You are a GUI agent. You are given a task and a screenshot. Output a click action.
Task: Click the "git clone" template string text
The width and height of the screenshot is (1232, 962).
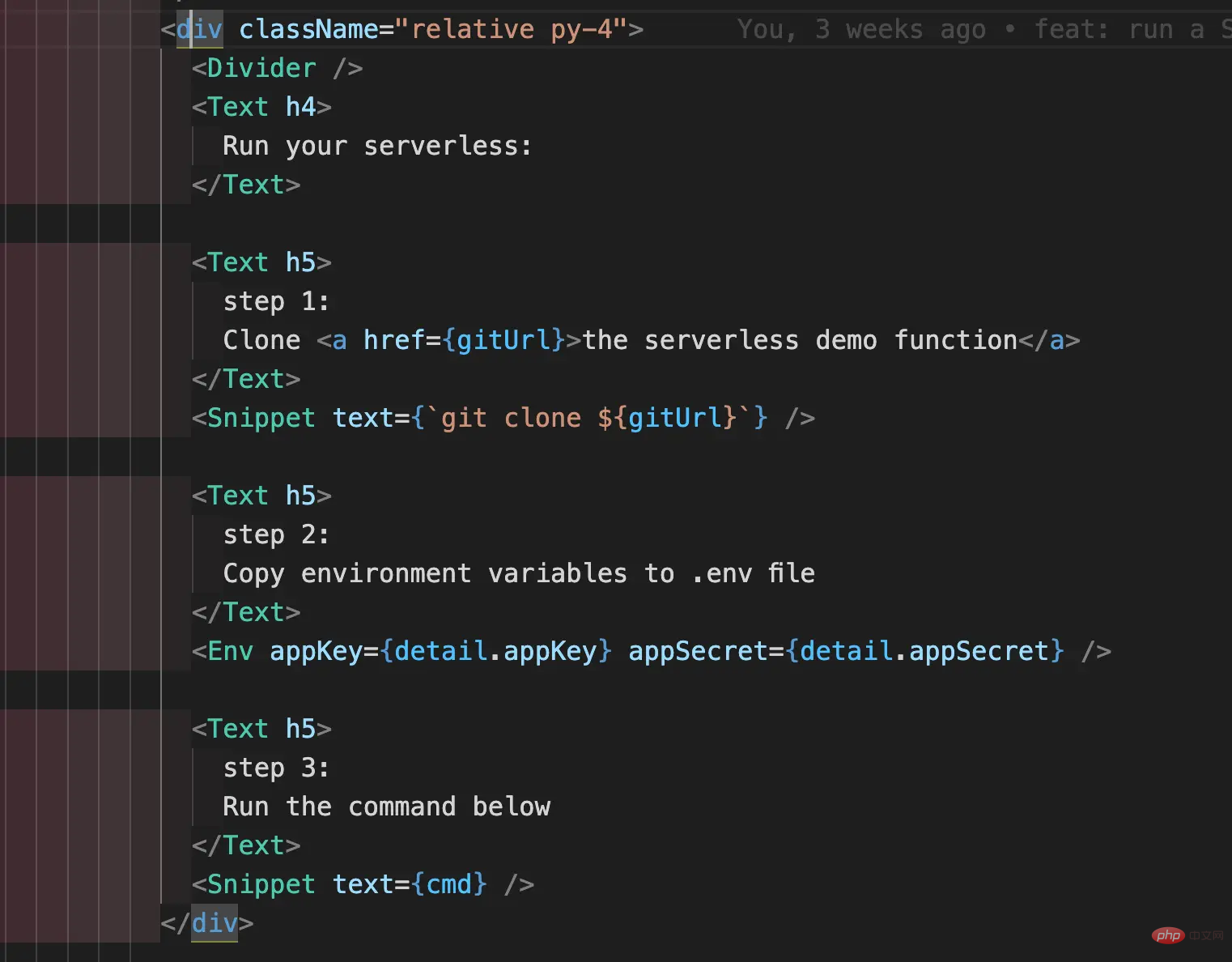[x=510, y=419]
